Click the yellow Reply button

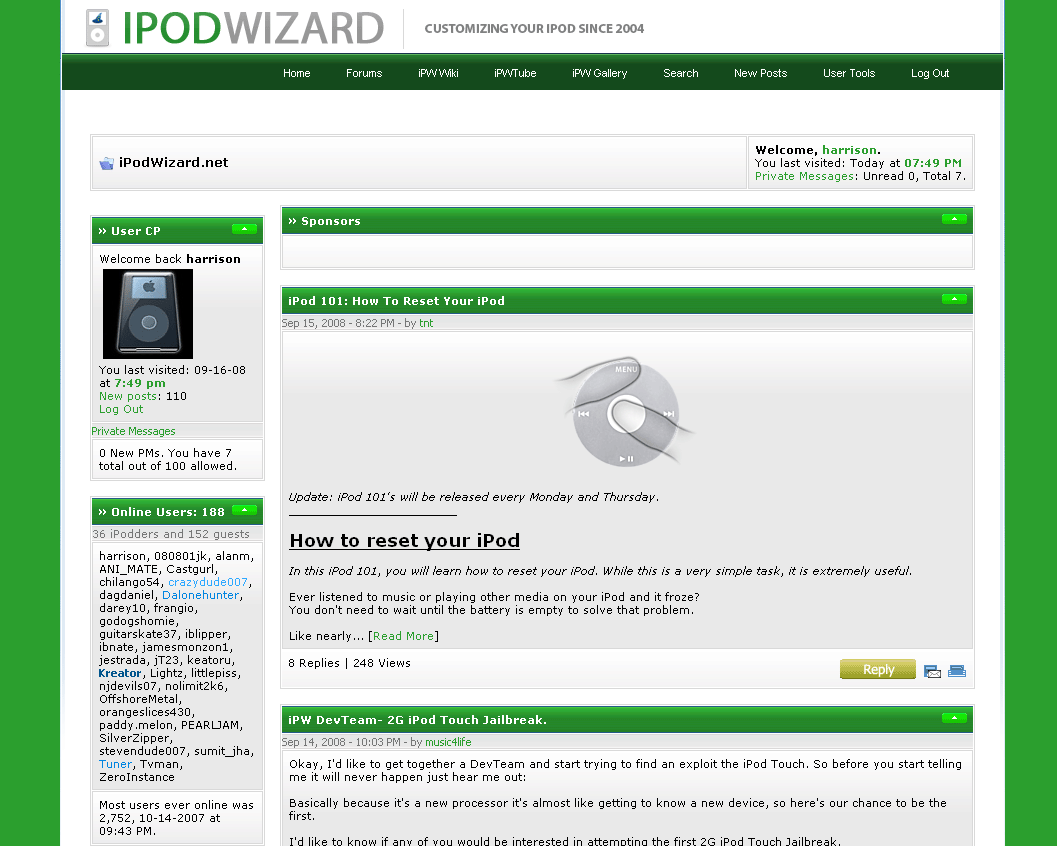point(878,669)
